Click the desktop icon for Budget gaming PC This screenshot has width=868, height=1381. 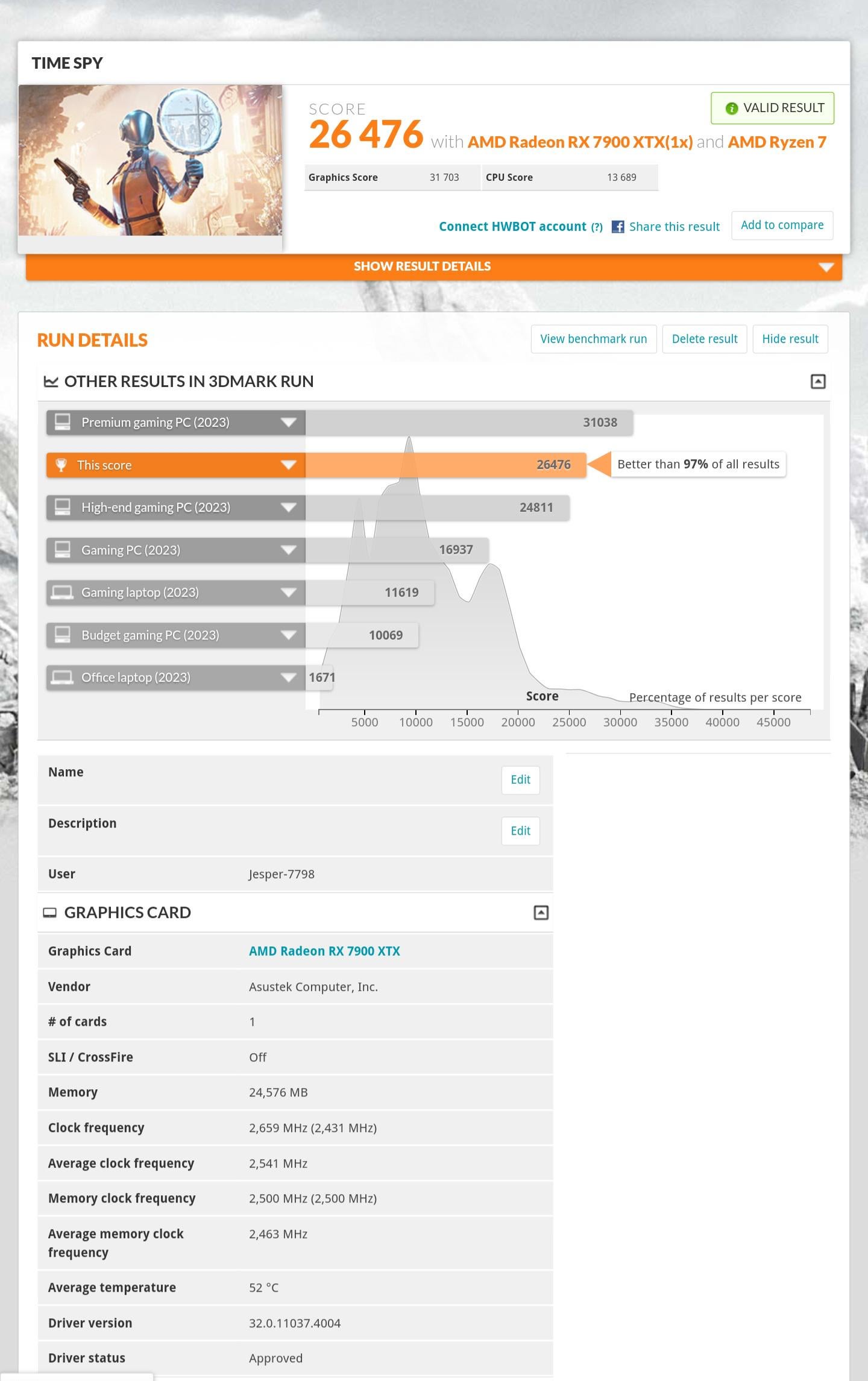tap(63, 635)
